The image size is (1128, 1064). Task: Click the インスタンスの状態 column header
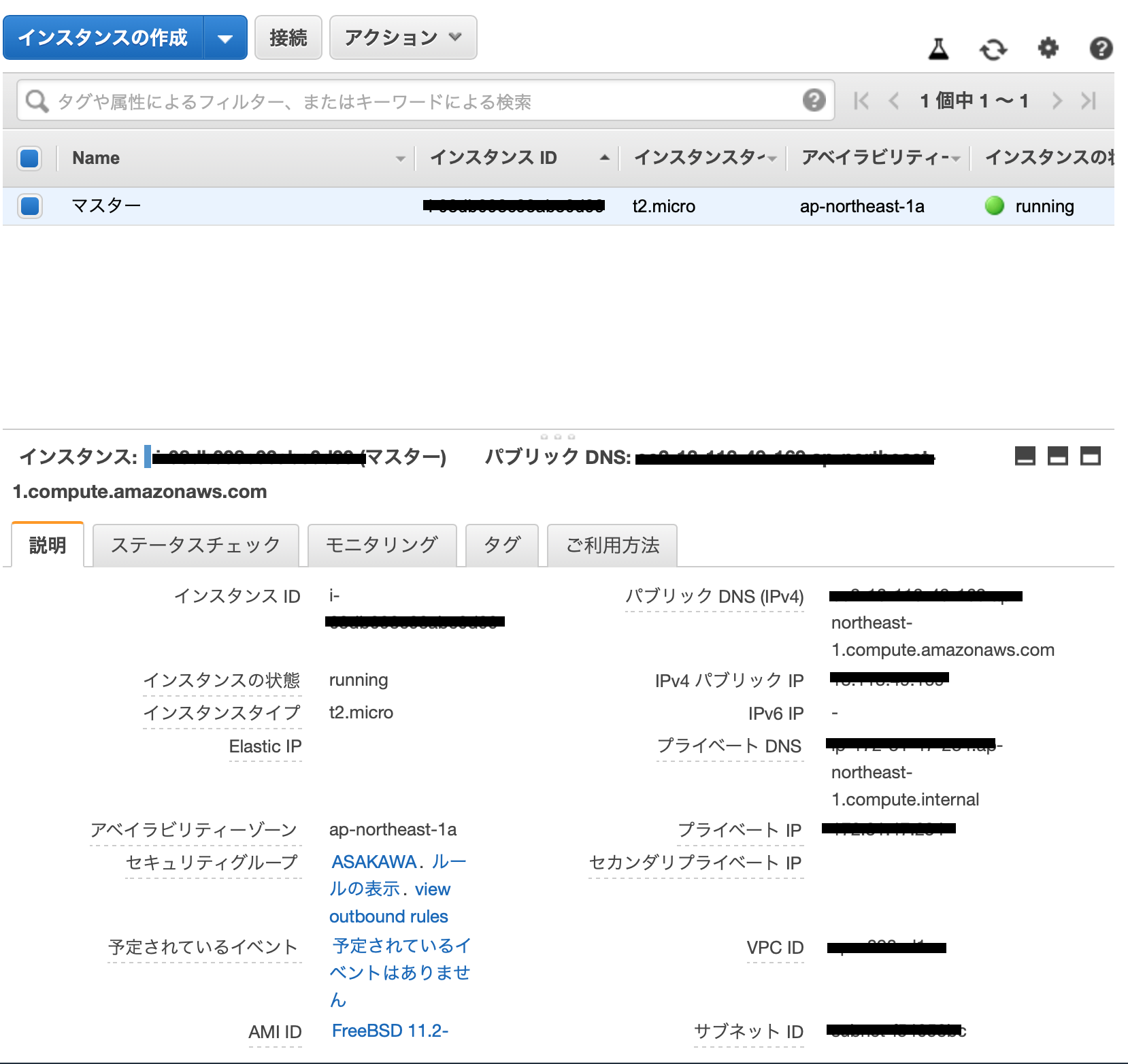[1049, 158]
